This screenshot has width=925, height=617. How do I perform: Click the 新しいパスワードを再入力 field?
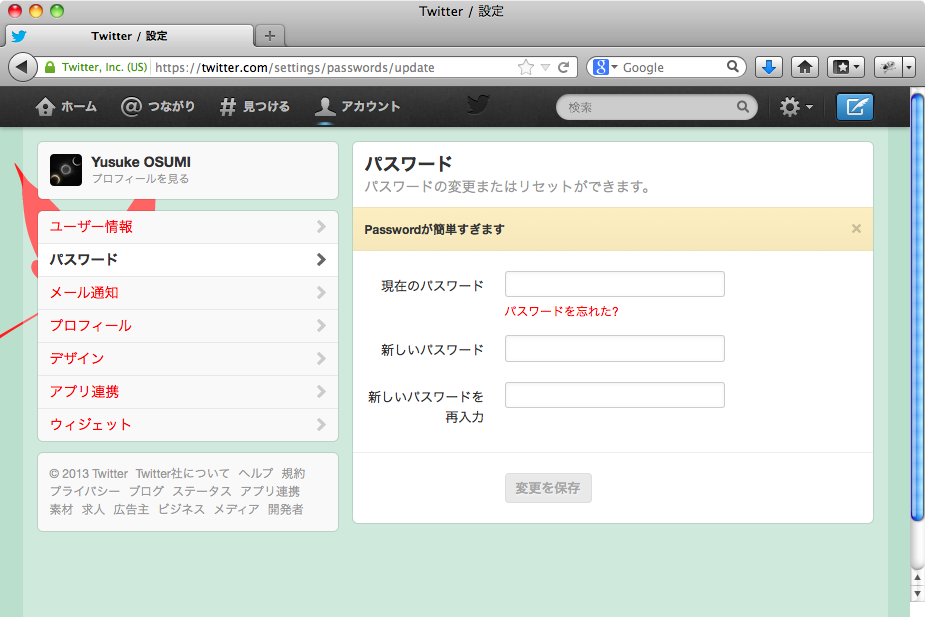(615, 395)
